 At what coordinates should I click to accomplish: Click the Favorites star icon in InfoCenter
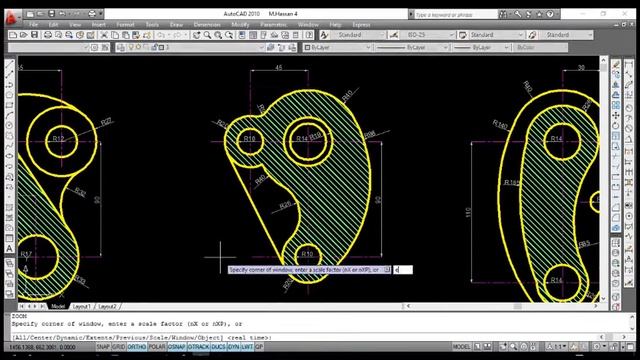(539, 14)
